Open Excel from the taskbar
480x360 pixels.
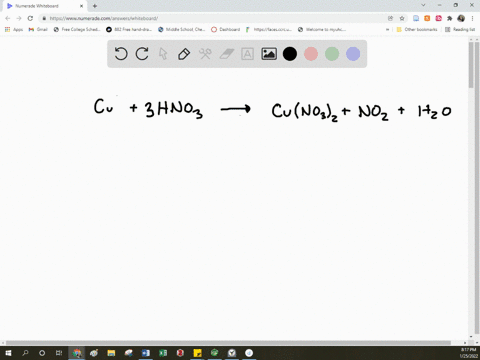163,353
